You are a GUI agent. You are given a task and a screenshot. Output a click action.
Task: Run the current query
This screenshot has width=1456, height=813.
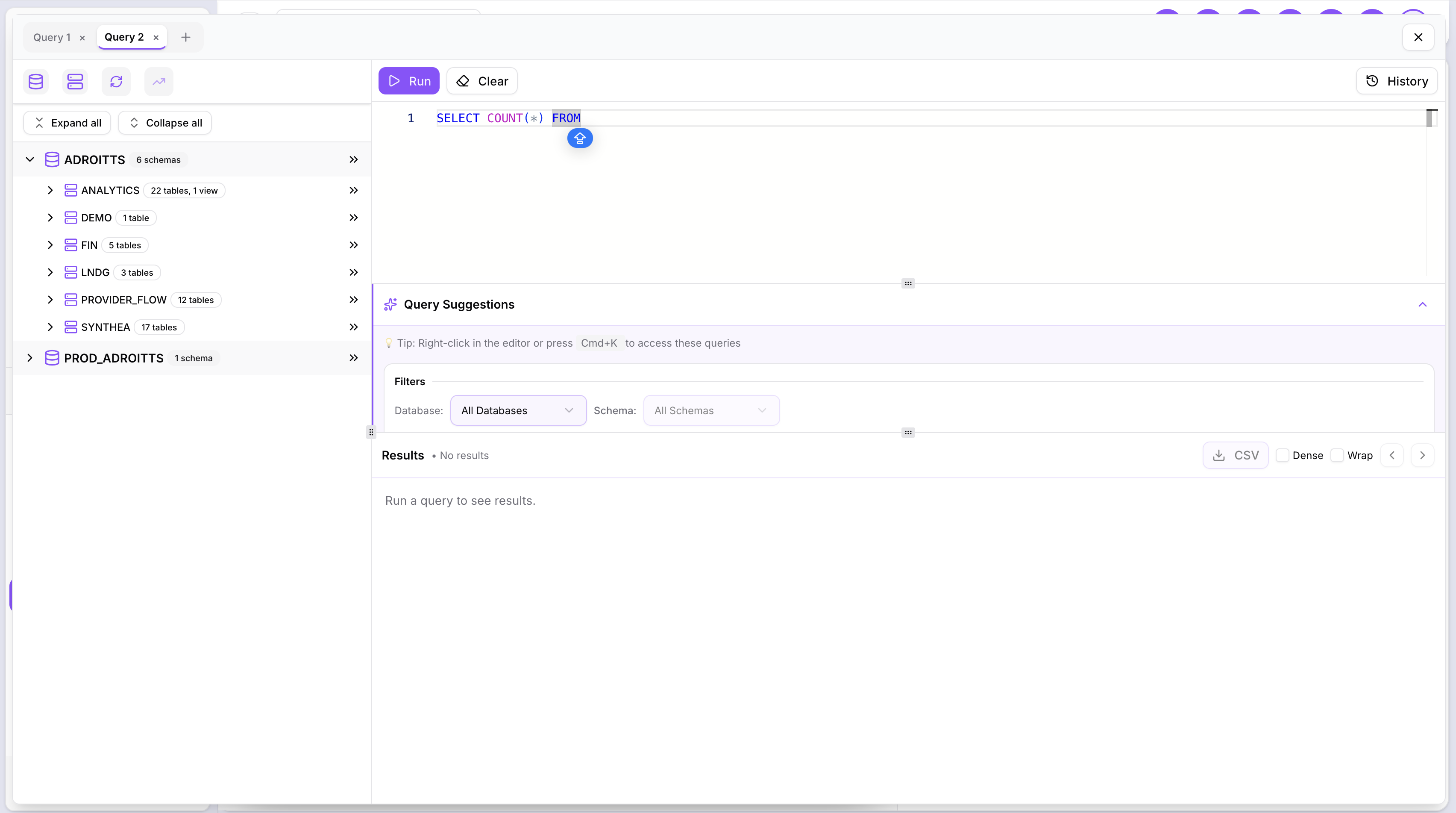coord(409,81)
